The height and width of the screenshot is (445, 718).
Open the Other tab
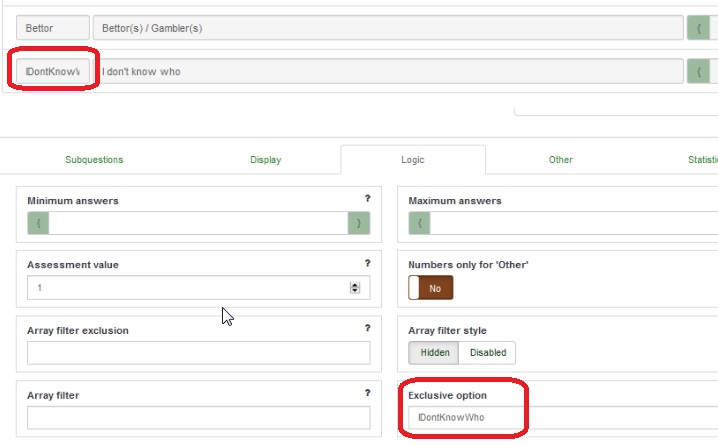(x=560, y=160)
